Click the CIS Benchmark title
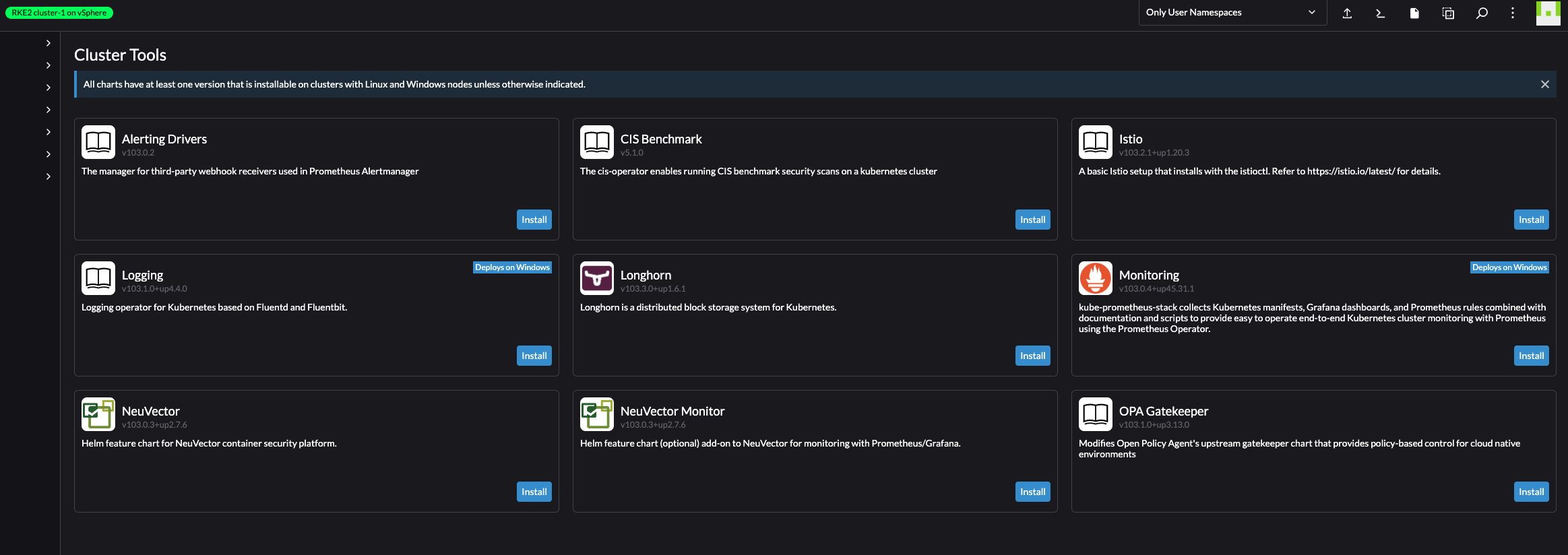 pos(661,139)
